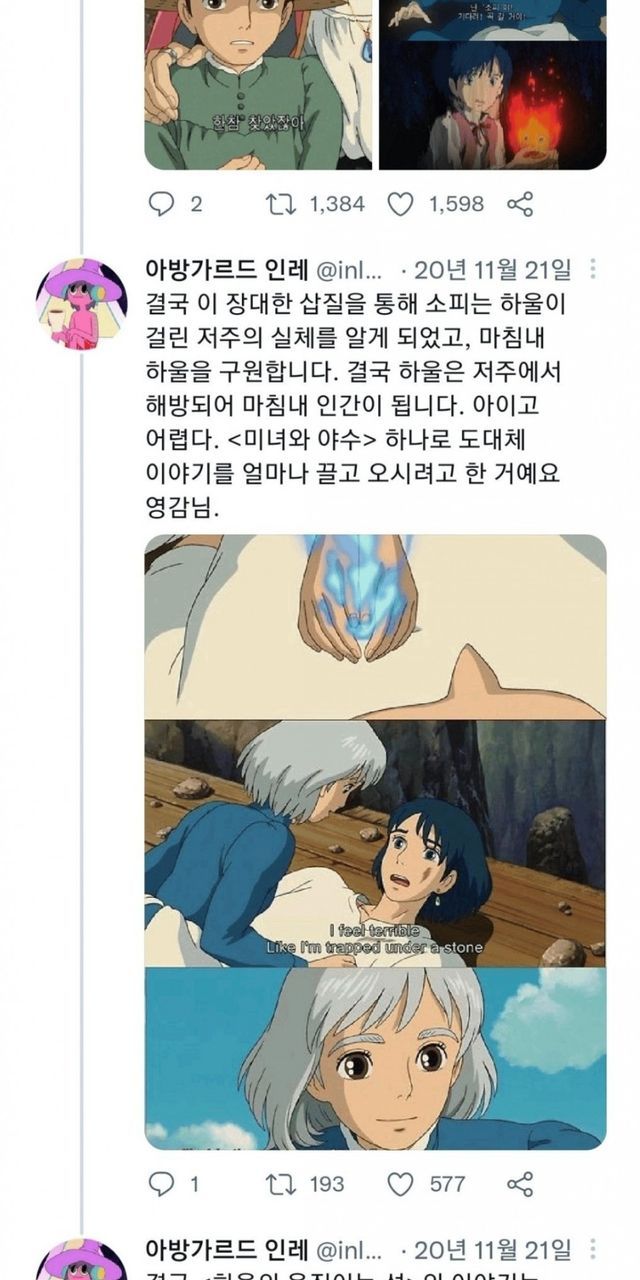View the boy in green shirt image
This screenshot has height=1280, width=640.
point(259,85)
